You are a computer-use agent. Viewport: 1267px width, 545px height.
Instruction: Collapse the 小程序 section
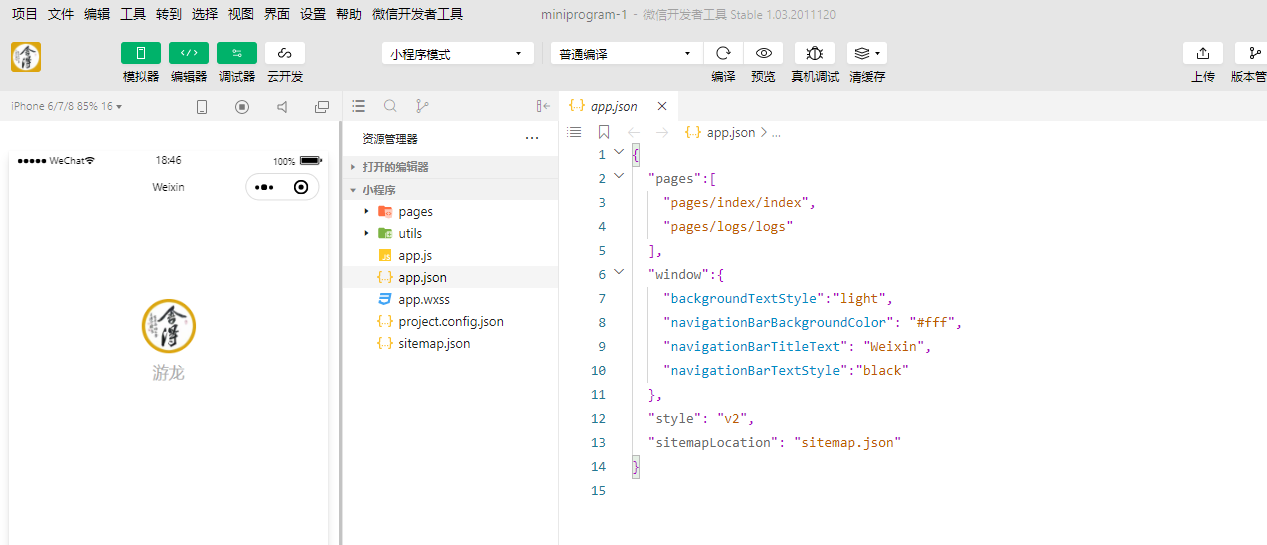coord(451,189)
